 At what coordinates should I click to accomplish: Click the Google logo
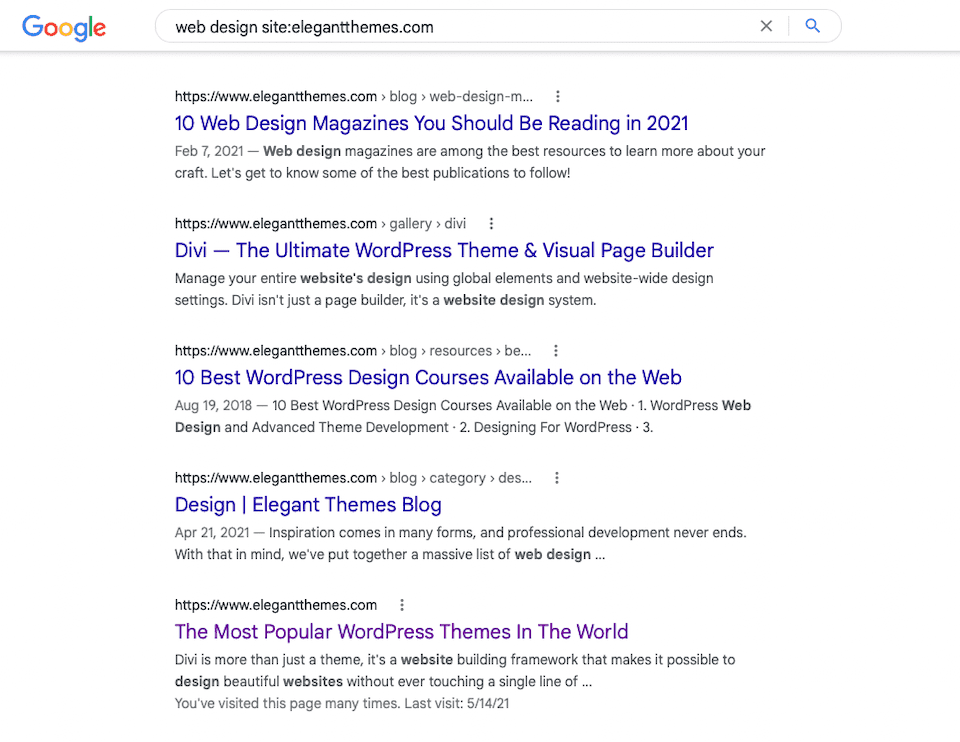coord(63,28)
